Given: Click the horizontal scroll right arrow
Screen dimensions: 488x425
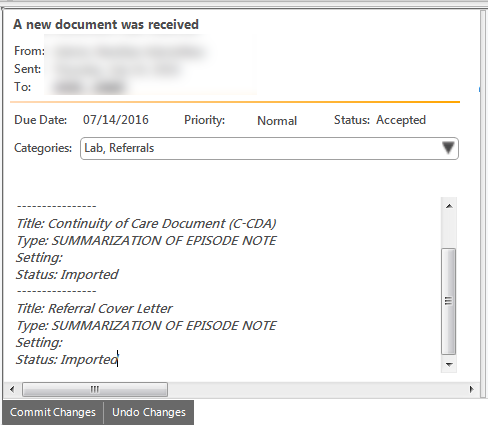Looking at the screenshot, I should click(x=471, y=389).
